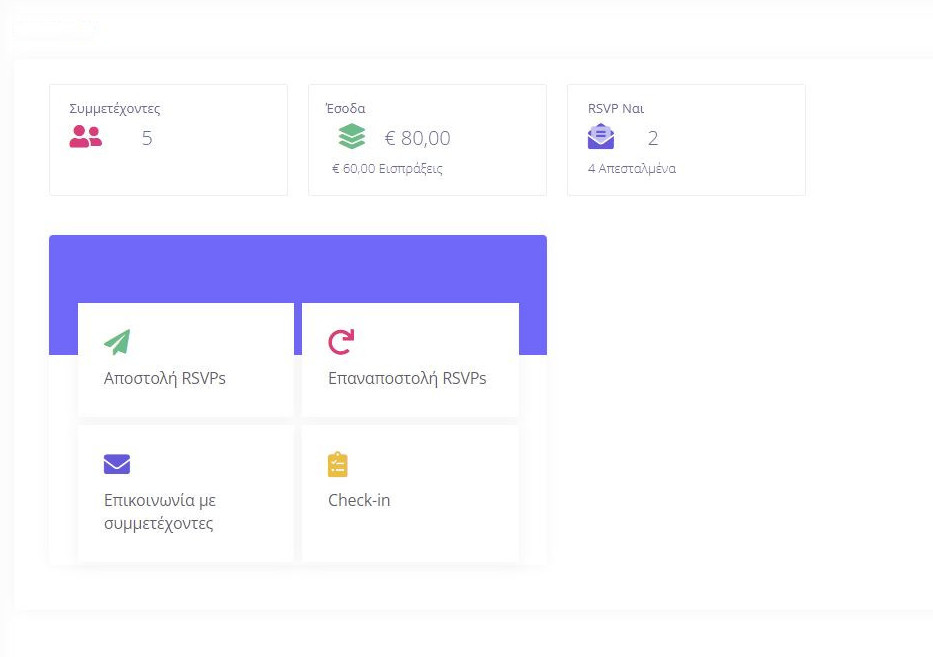This screenshot has width=933, height=657.
Task: Open Επικοινωνία με συμμετέχοντες
Action: coord(186,493)
